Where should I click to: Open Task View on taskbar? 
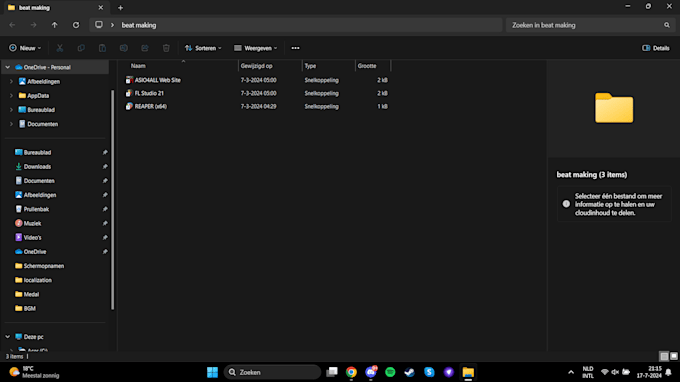click(x=332, y=372)
